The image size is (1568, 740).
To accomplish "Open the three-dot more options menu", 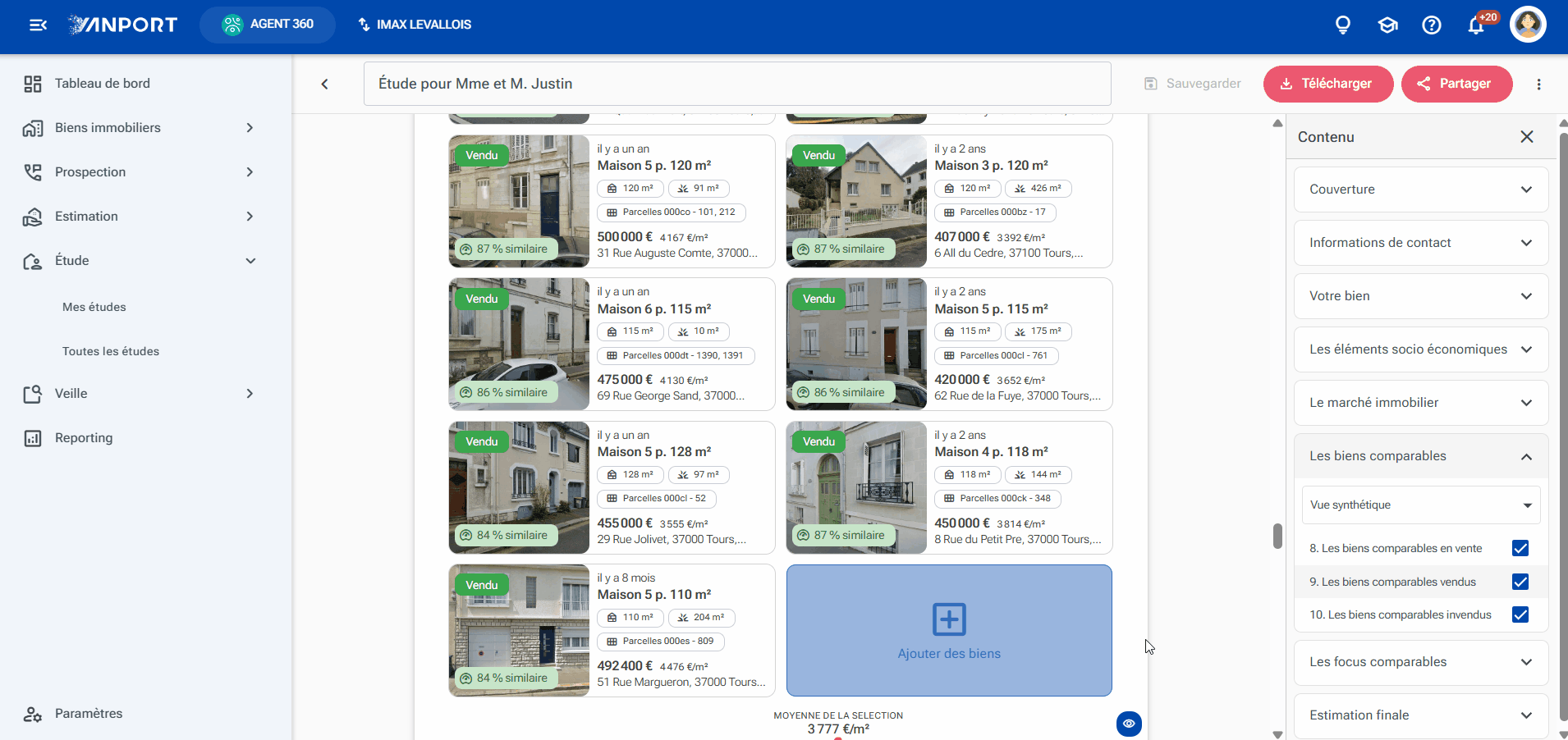I will [x=1538, y=84].
